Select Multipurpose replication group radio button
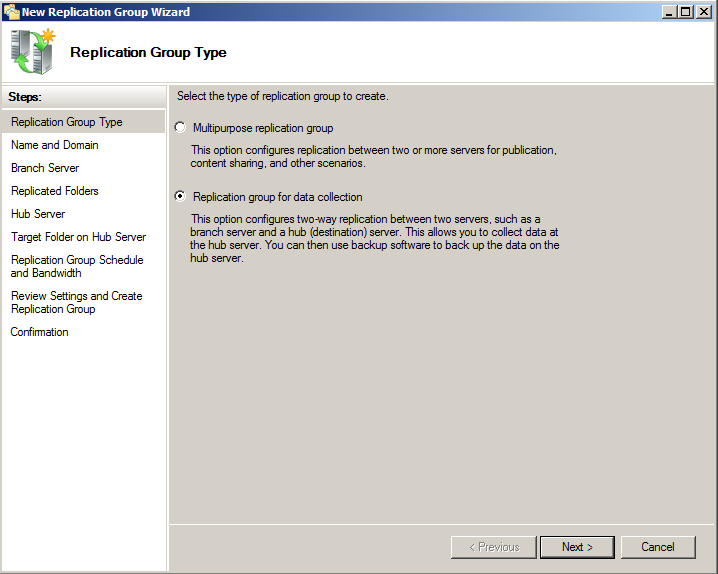718x574 pixels. [x=180, y=128]
